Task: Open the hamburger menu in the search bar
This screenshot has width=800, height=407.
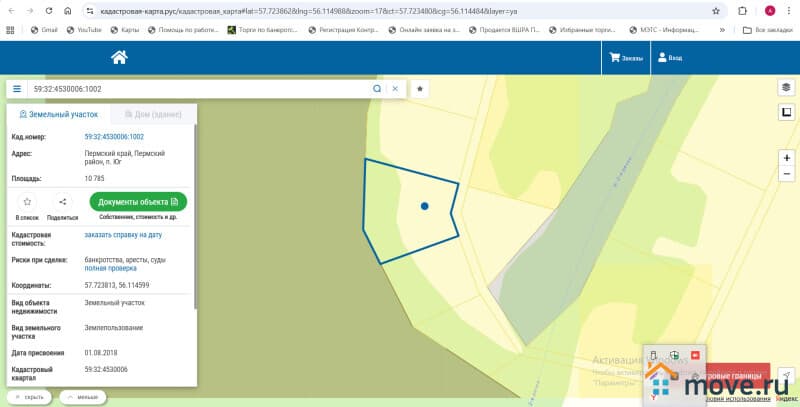Action: (x=17, y=89)
